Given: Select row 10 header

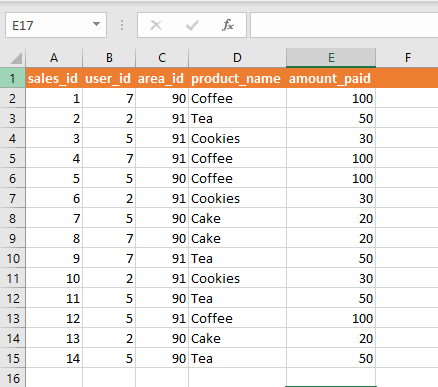Looking at the screenshot, I should pyautogui.click(x=13, y=258).
